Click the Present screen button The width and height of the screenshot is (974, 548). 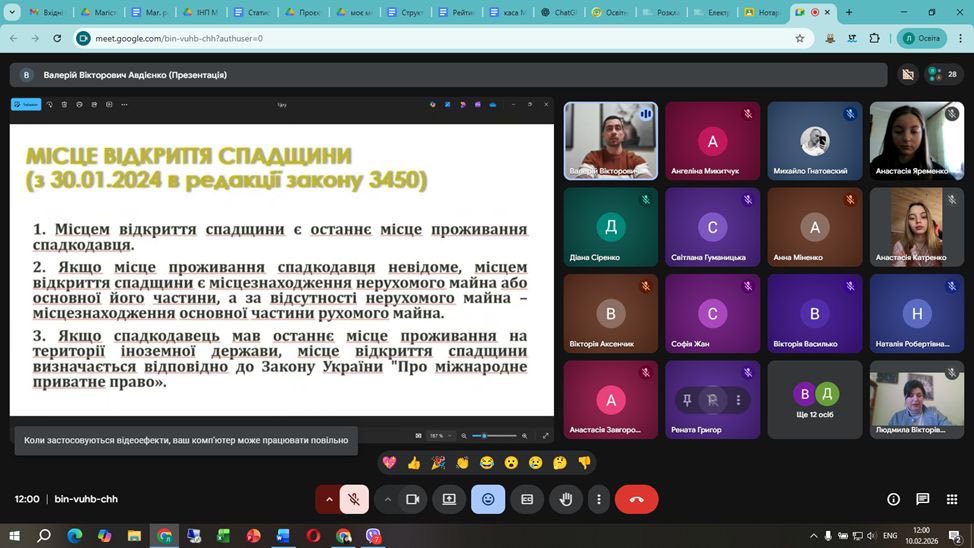[x=449, y=500]
